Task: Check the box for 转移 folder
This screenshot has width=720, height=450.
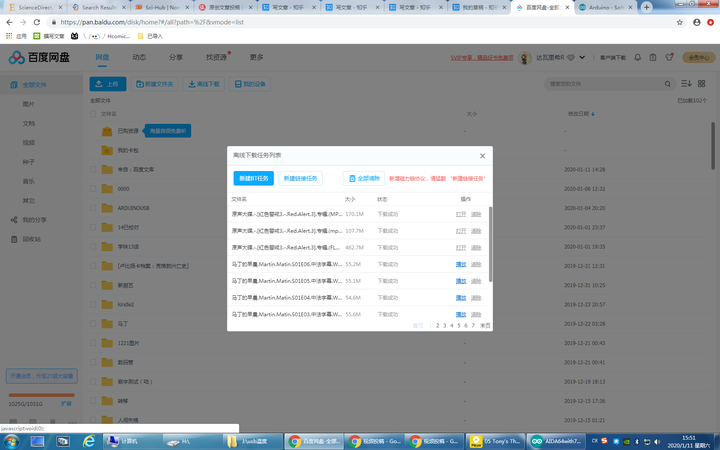Action: tap(93, 401)
